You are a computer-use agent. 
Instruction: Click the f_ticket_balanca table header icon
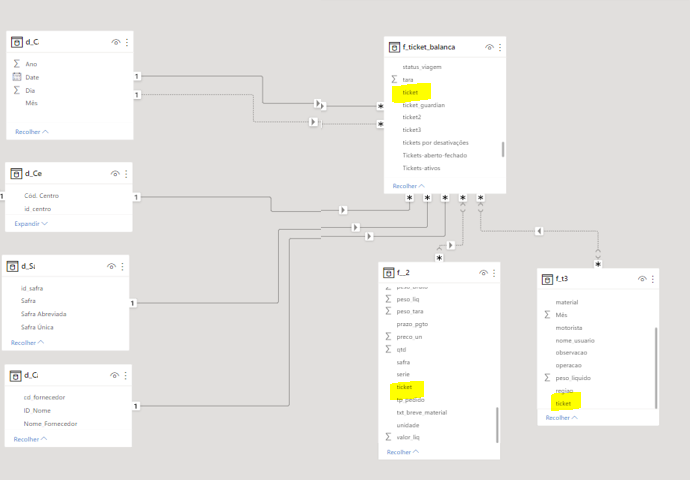pyautogui.click(x=394, y=47)
